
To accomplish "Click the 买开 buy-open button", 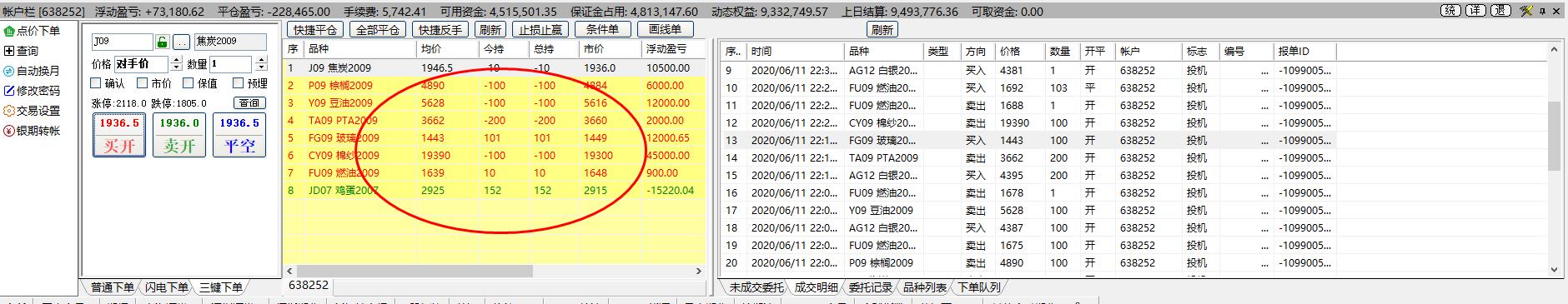I will (119, 135).
